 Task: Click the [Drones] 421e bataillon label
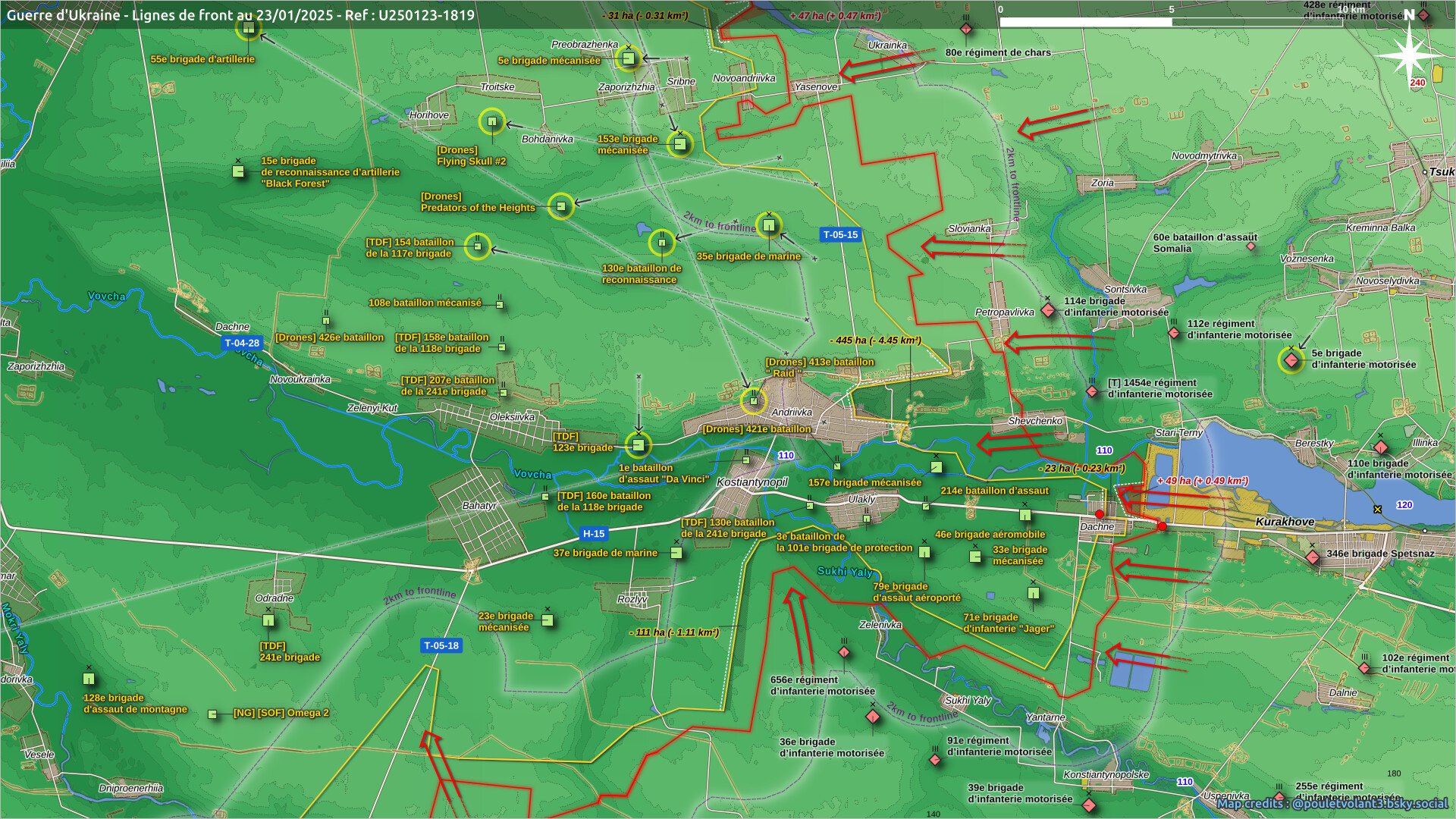[757, 429]
